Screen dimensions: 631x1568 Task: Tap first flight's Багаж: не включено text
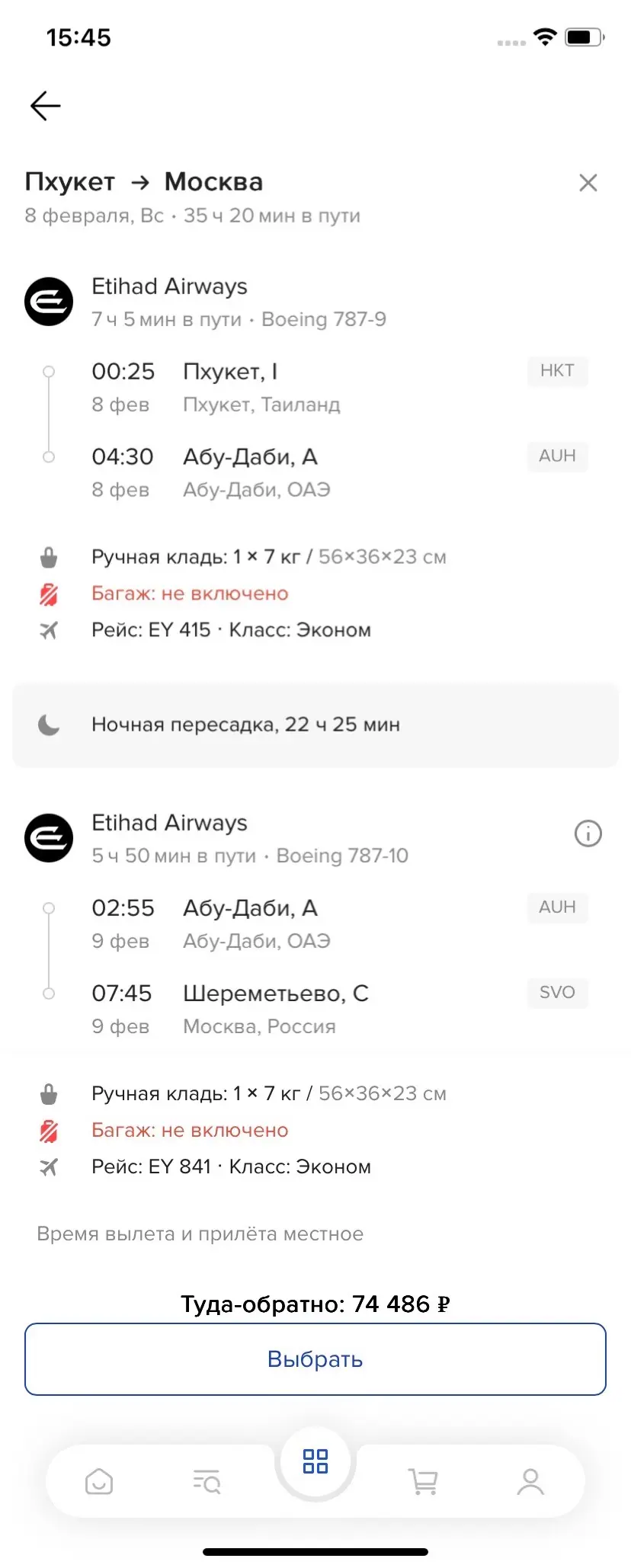[190, 594]
